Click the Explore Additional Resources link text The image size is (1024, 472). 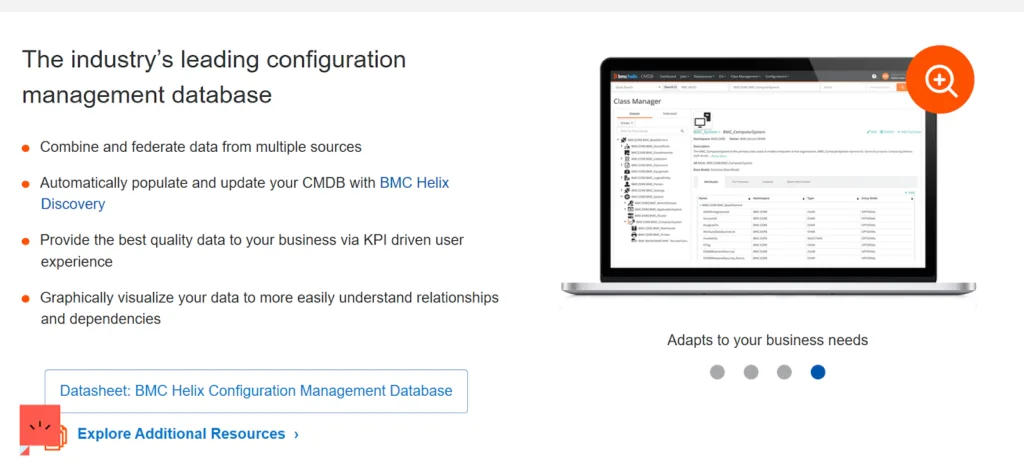point(181,434)
